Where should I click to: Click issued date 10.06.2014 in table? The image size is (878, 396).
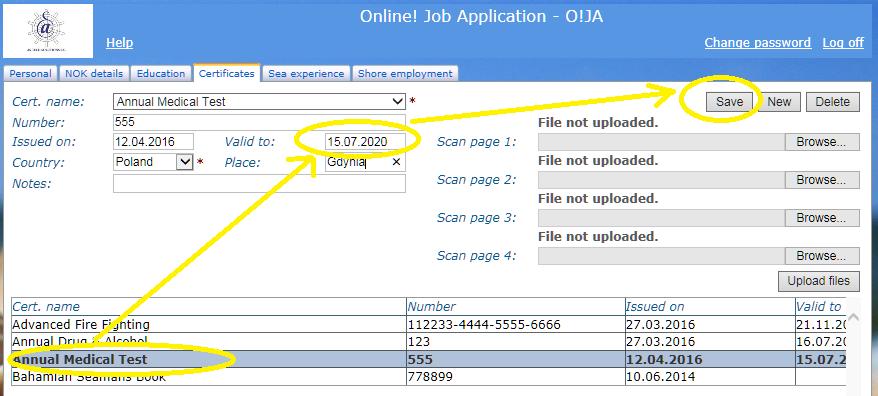710,377
